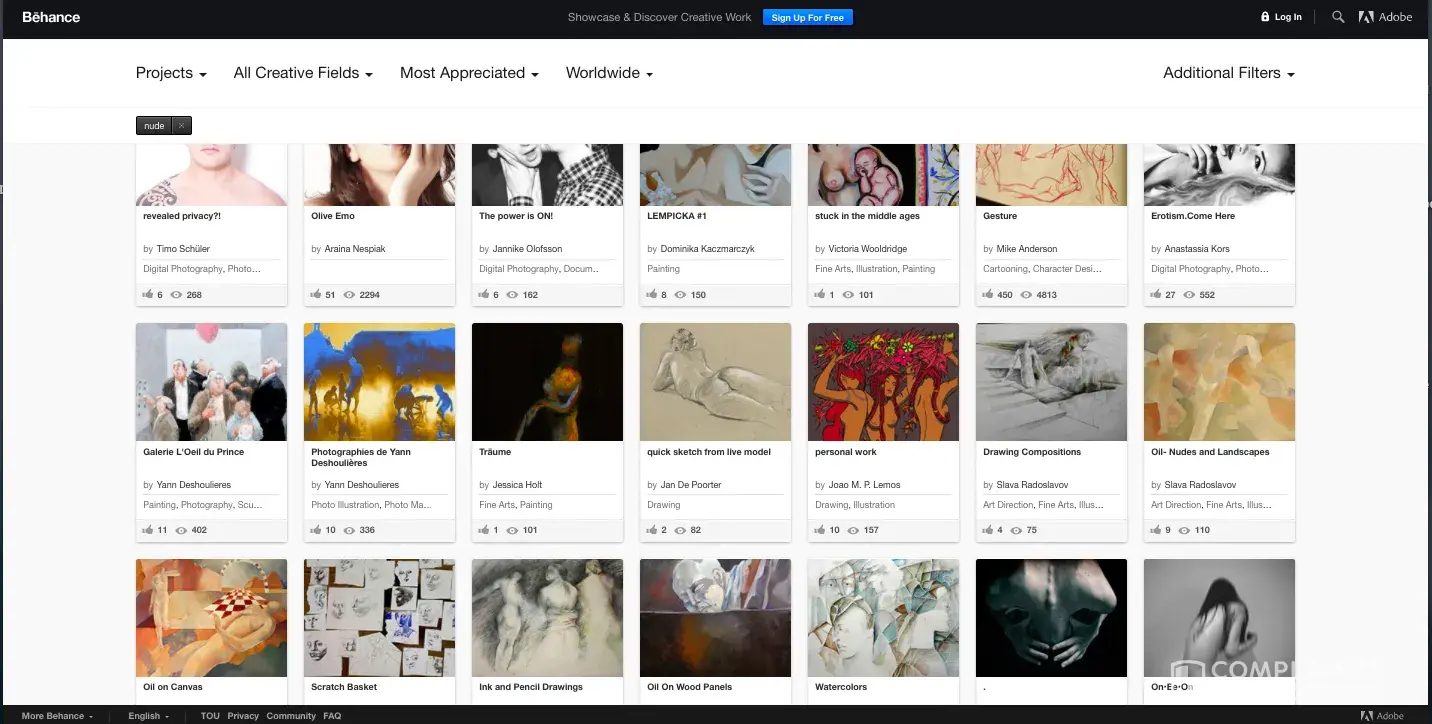Expand the Worldwide location filter
The image size is (1432, 724).
coord(609,73)
